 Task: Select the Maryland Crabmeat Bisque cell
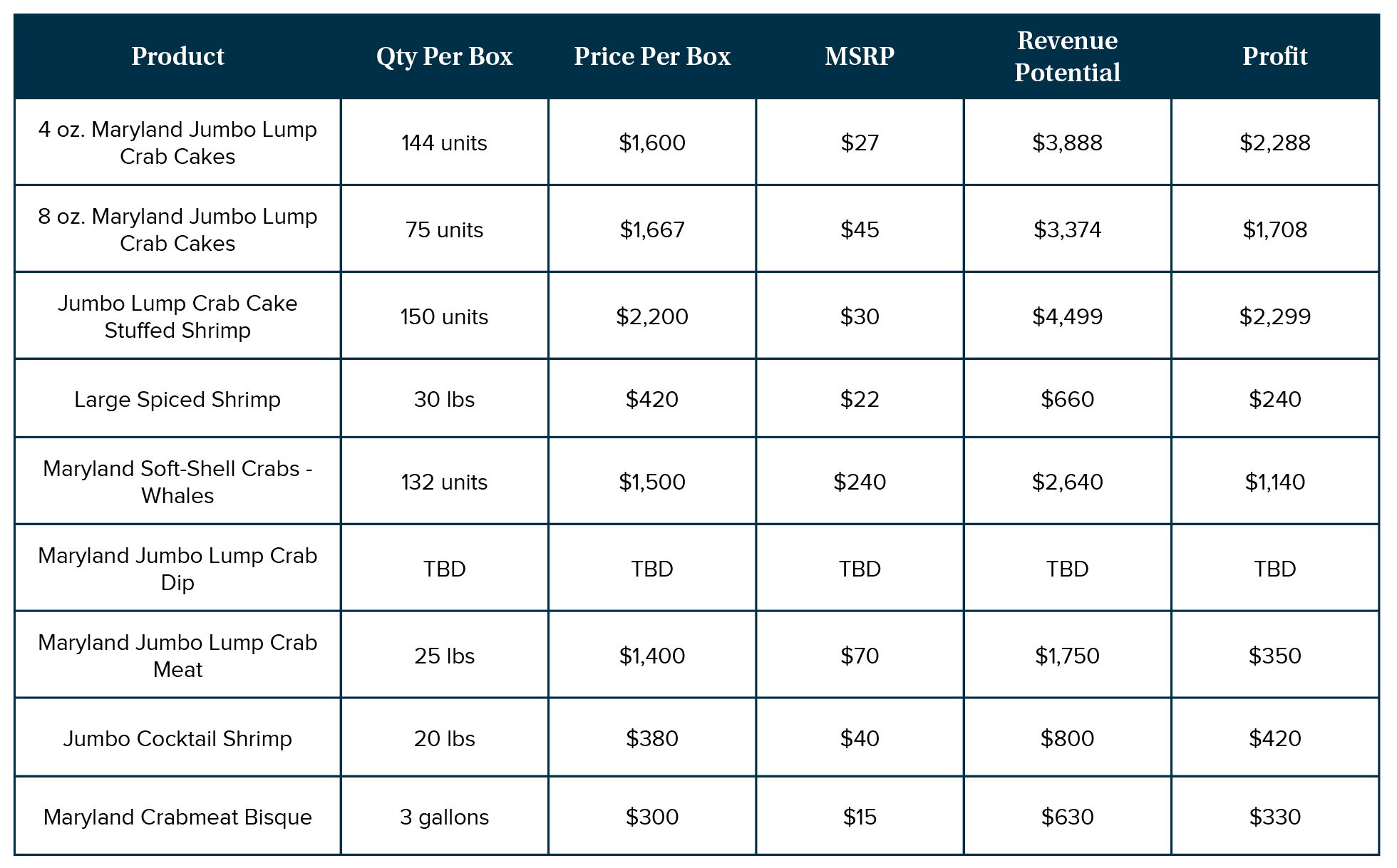tap(177, 817)
